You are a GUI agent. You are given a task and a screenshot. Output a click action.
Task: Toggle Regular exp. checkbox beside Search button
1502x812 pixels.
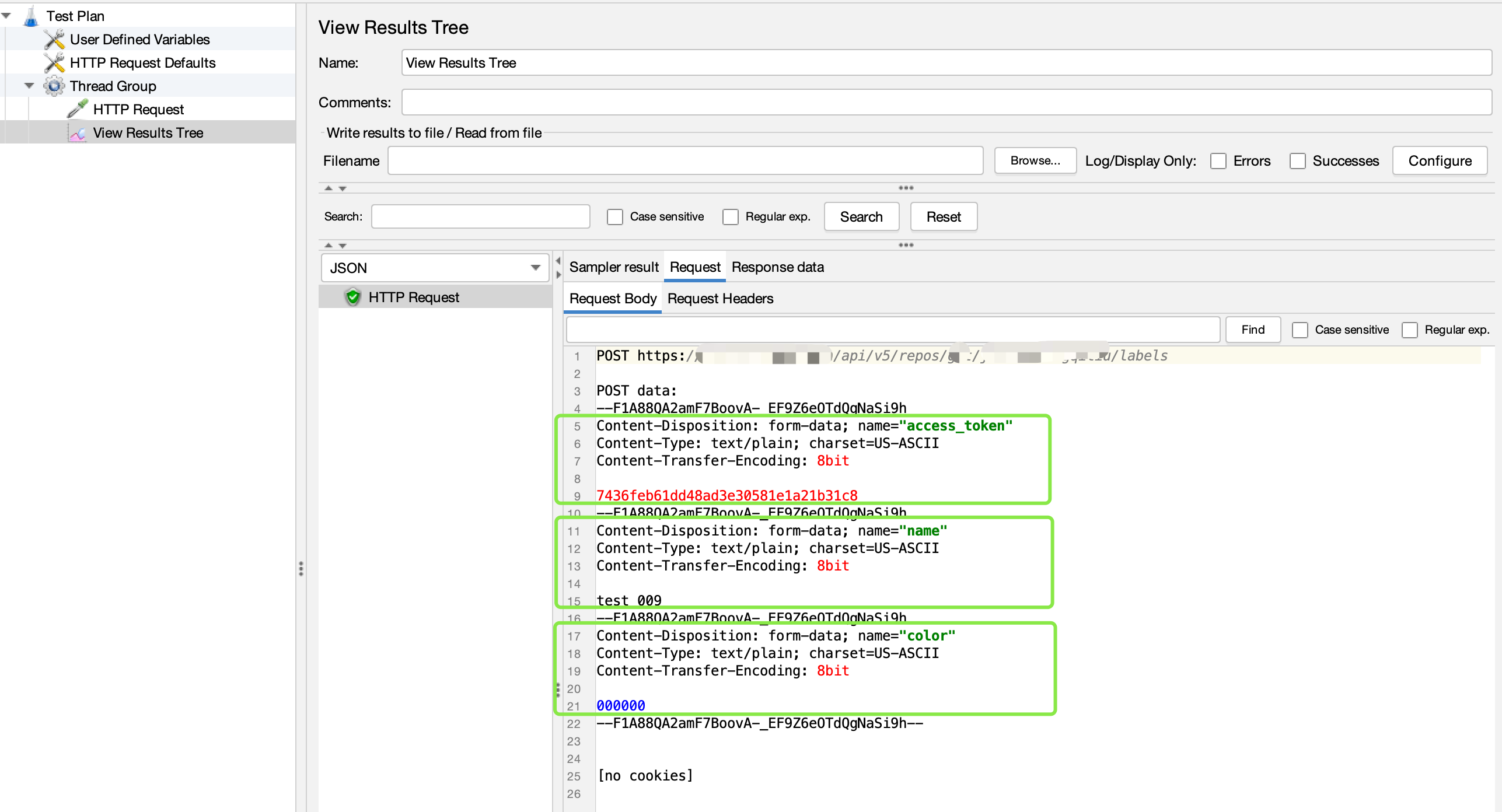click(731, 217)
